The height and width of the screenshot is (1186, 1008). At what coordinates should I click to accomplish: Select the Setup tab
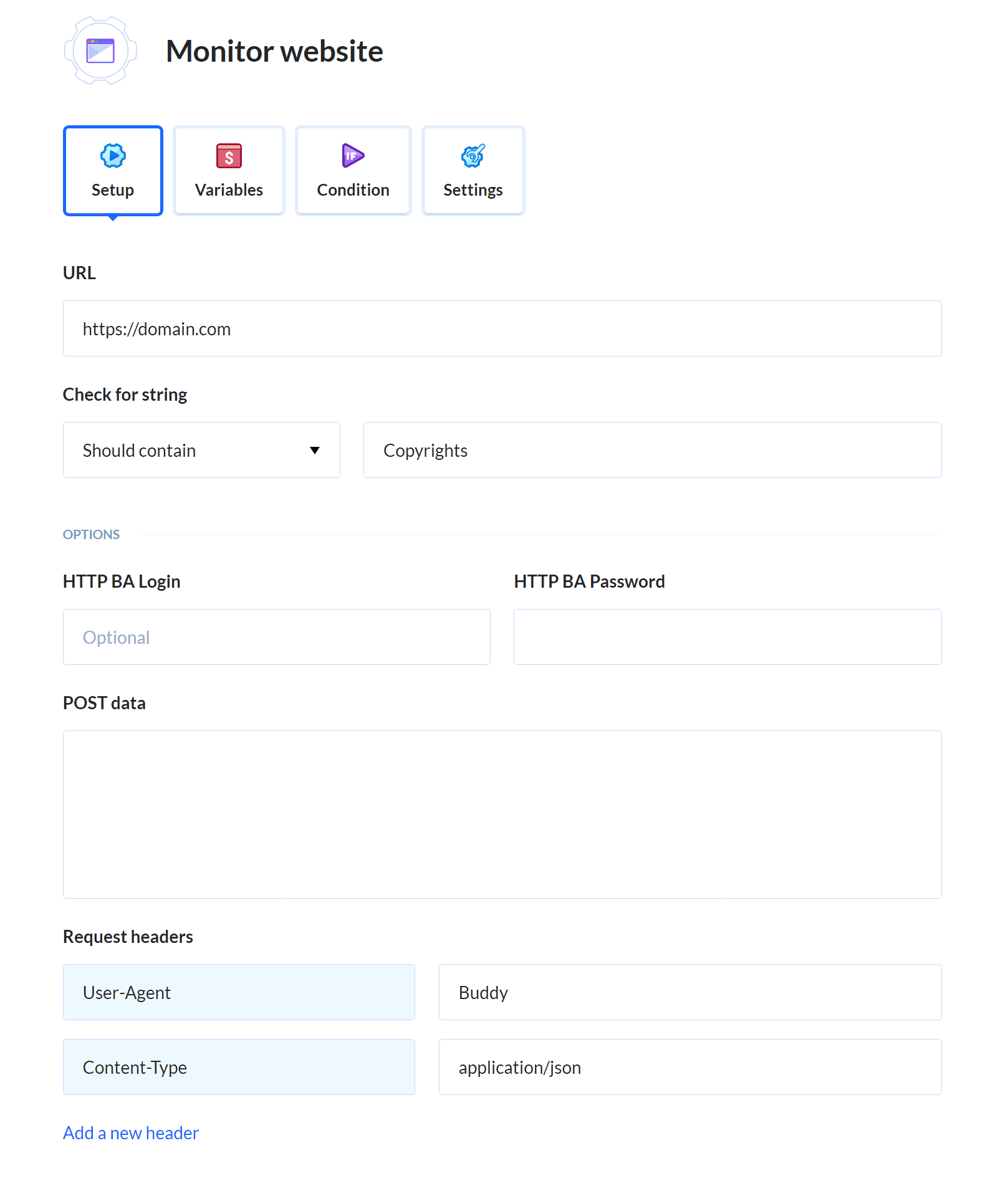[x=113, y=171]
